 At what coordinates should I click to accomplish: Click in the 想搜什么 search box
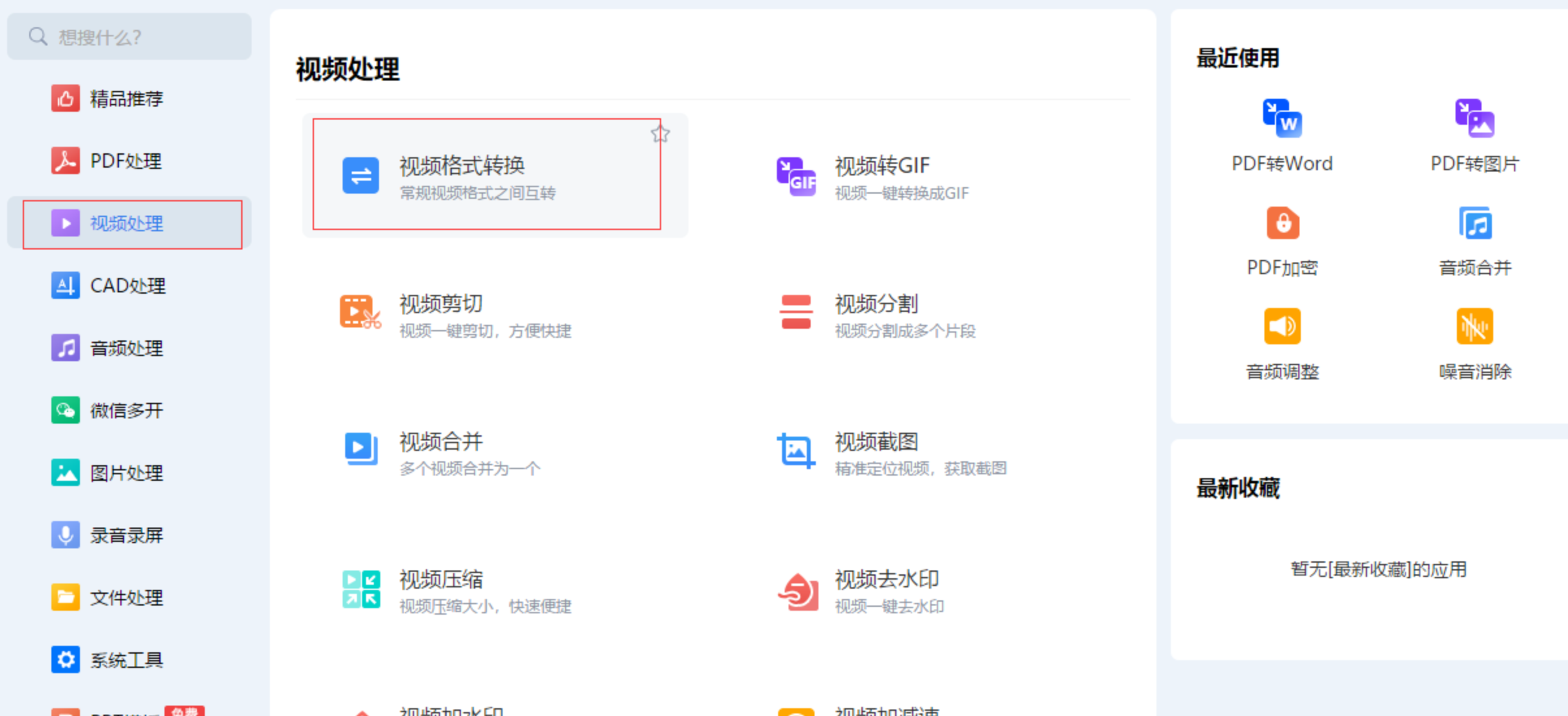click(x=129, y=36)
